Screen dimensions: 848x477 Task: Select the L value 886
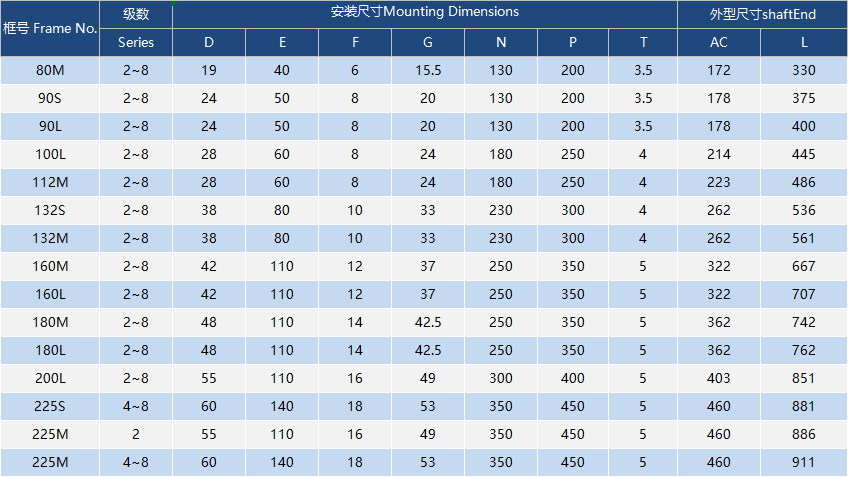pos(804,435)
